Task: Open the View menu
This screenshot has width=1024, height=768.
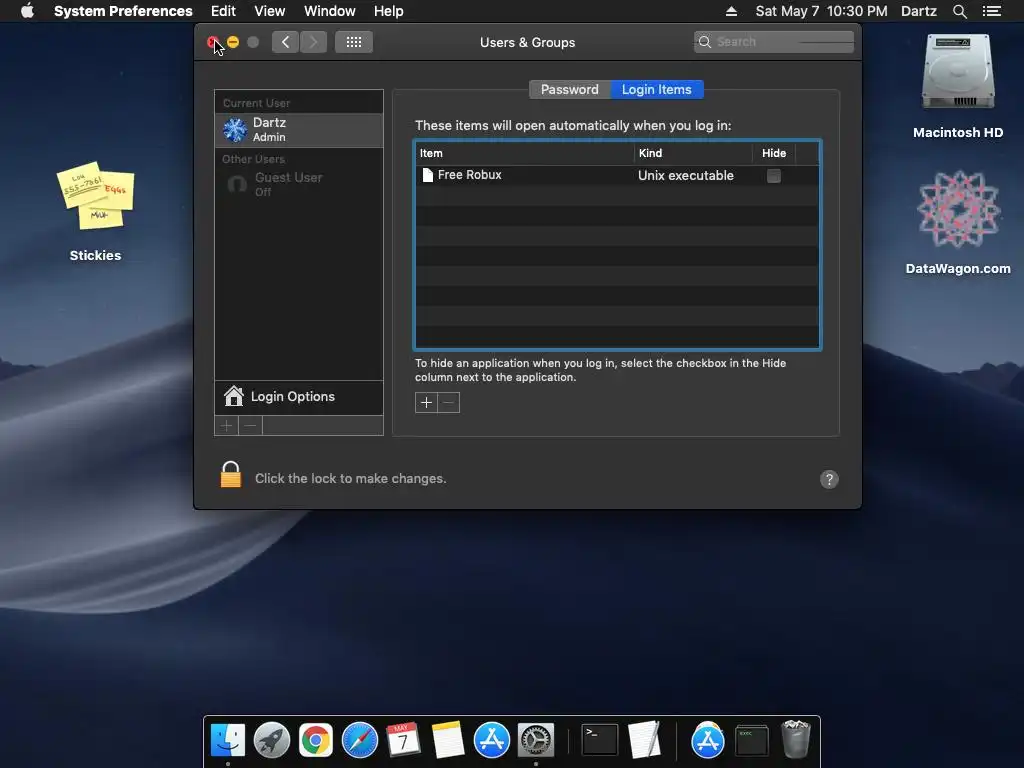Action: click(x=270, y=11)
